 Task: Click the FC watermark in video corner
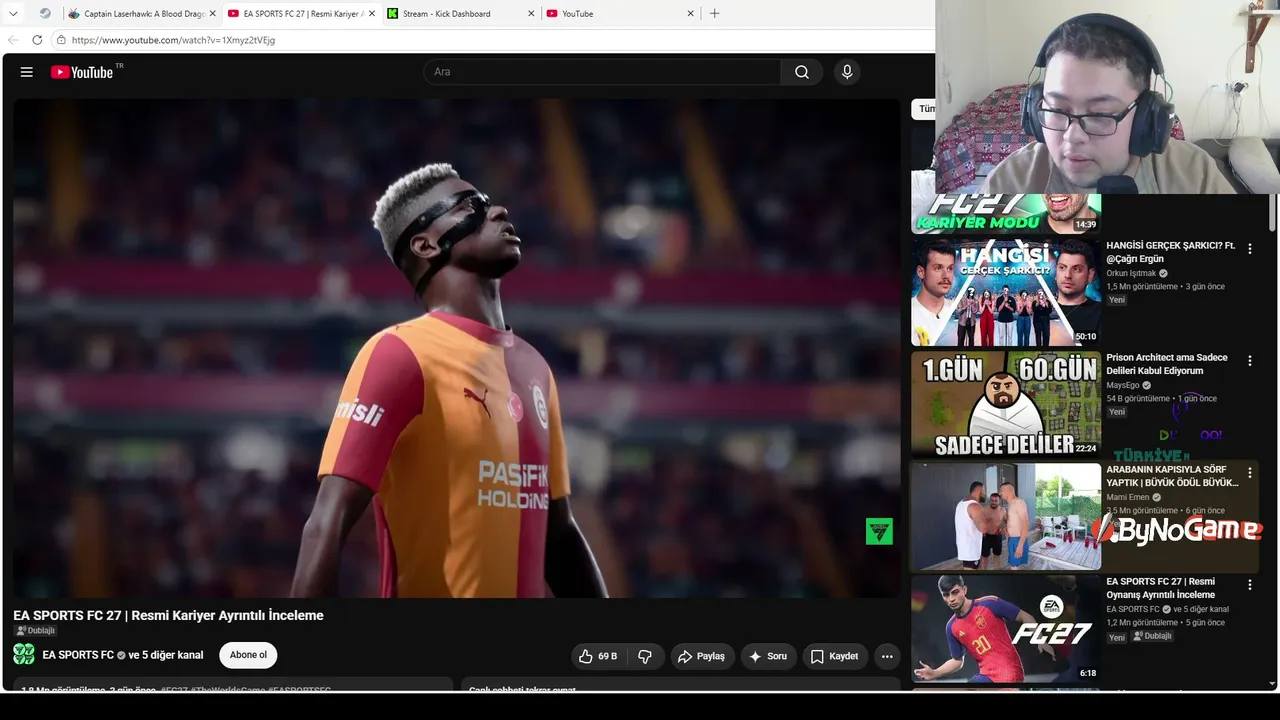pyautogui.click(x=879, y=531)
